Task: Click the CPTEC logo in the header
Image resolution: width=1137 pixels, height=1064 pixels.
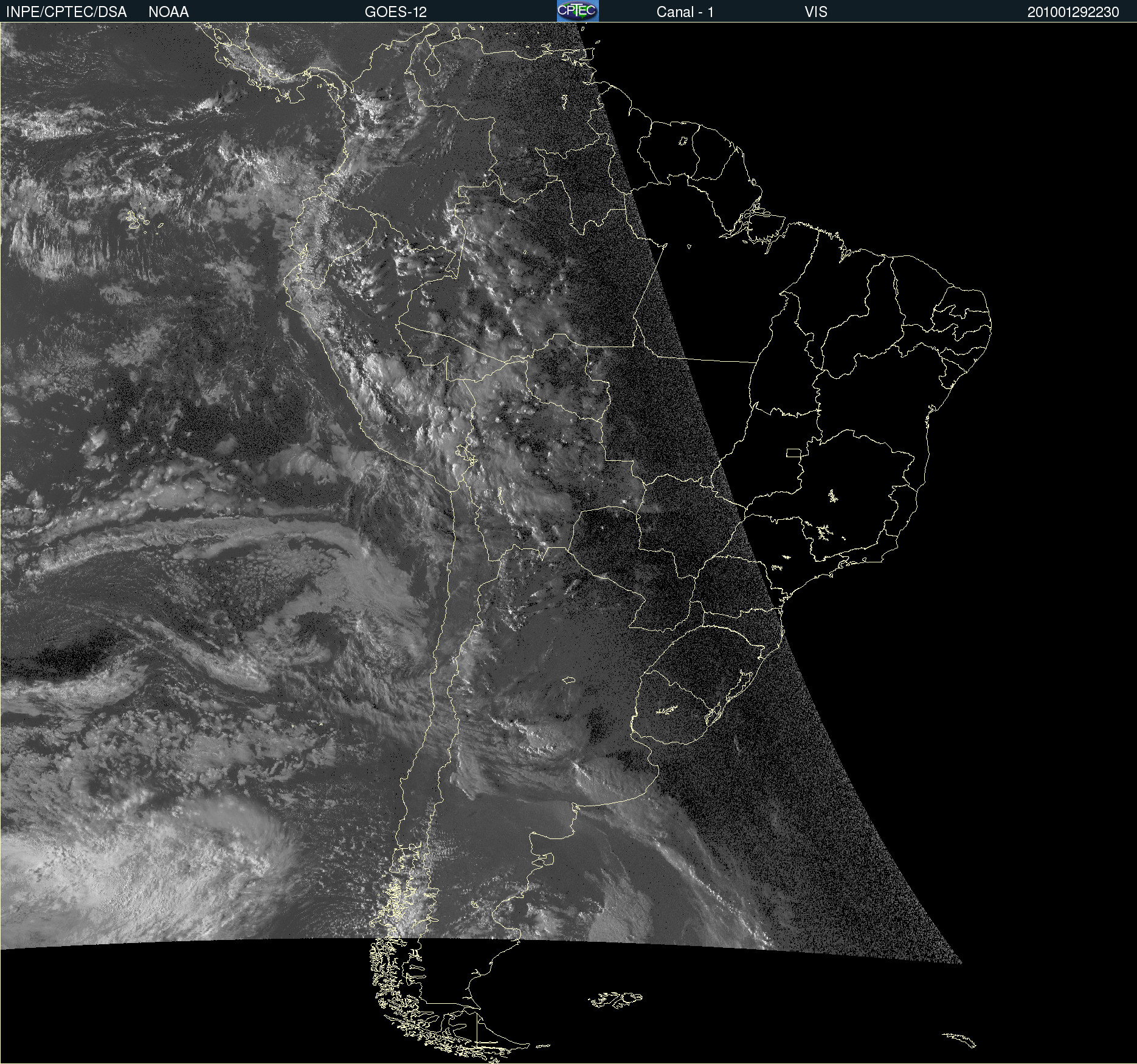Action: click(x=578, y=11)
